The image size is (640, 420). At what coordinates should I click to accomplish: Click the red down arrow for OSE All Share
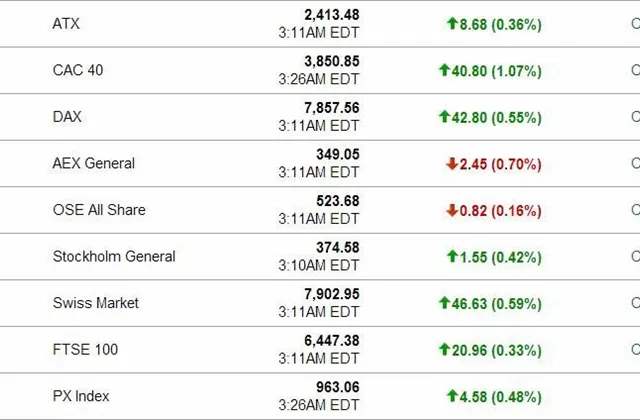click(453, 210)
